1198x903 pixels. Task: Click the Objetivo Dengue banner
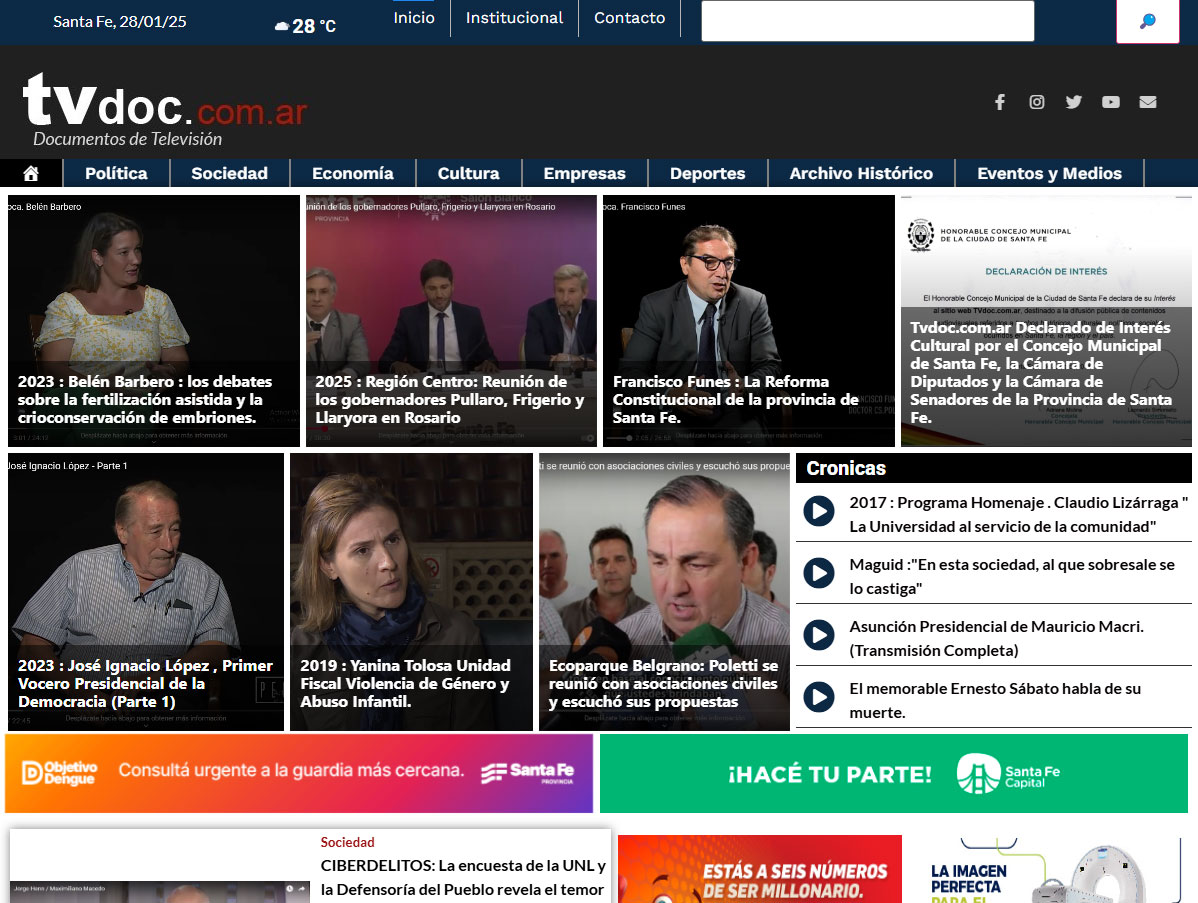click(299, 773)
